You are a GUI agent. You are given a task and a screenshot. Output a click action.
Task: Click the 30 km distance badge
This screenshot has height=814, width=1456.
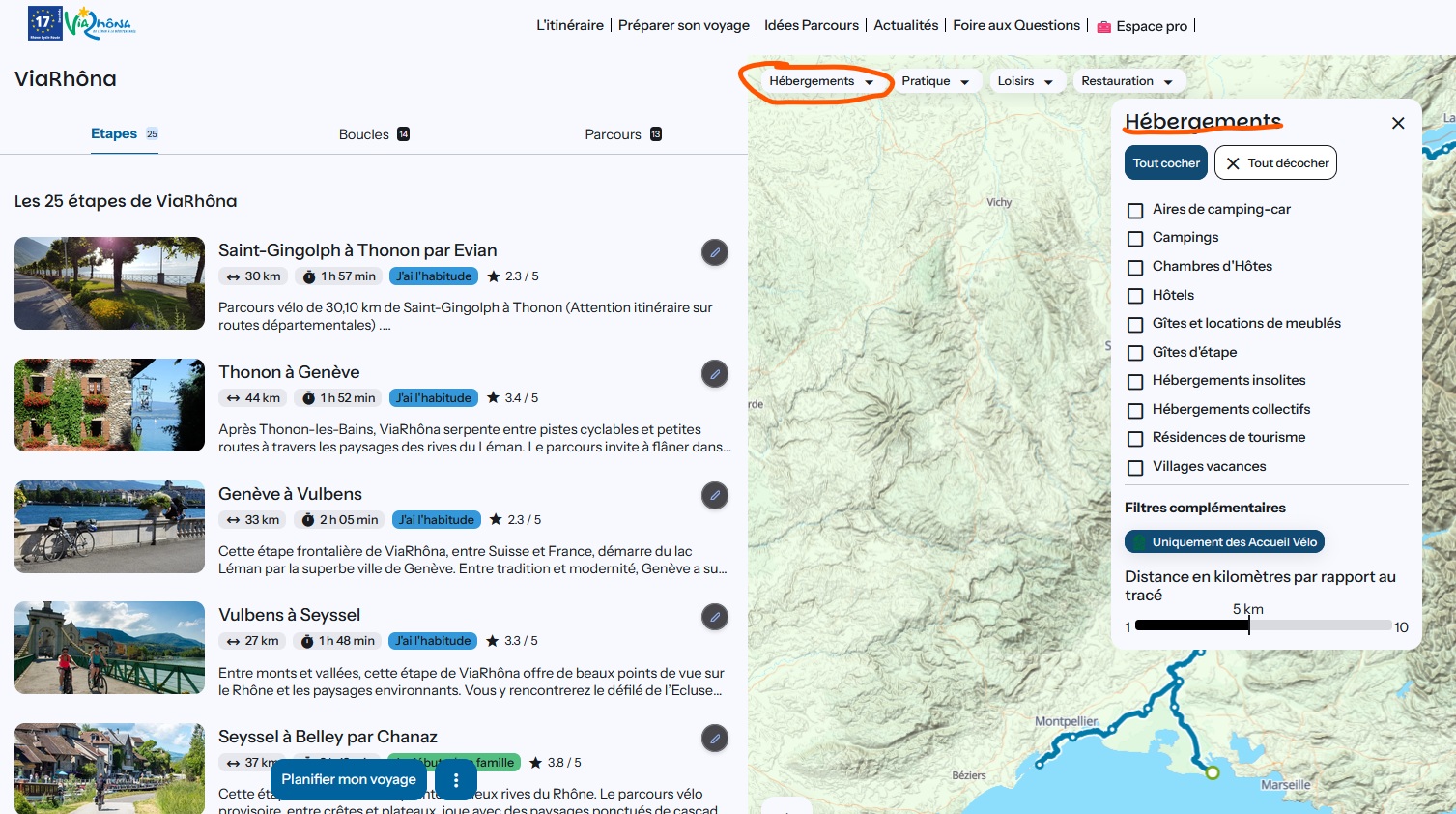pyautogui.click(x=253, y=276)
